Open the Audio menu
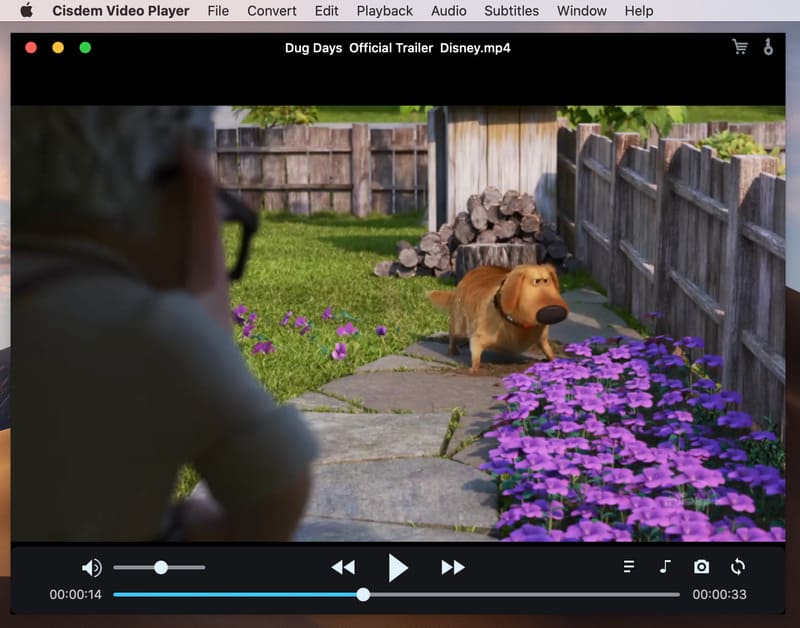This screenshot has height=628, width=800. [448, 11]
